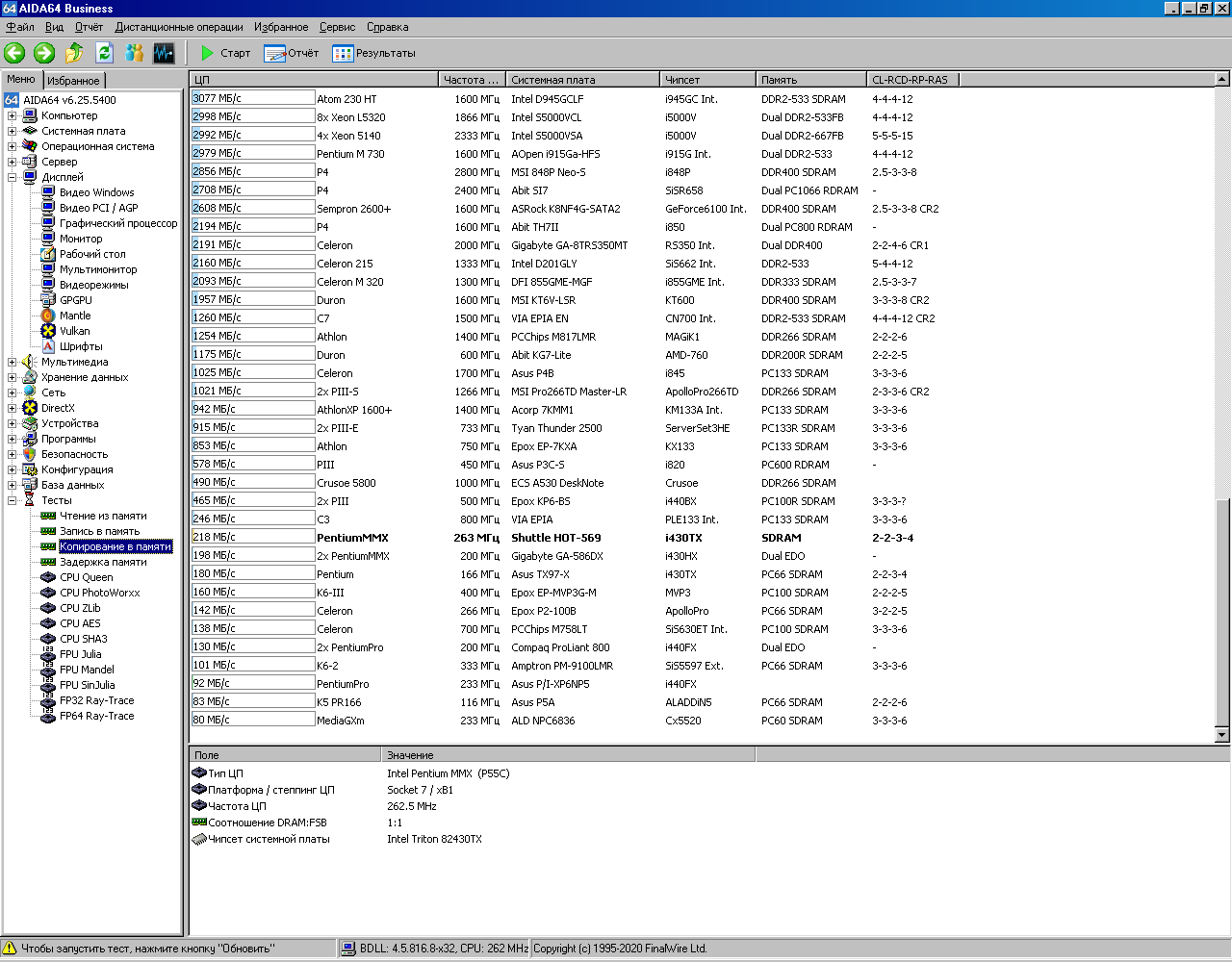This screenshot has height=962, width=1232.
Task: Click the Рабочий стол icon in the tree
Action: pos(48,254)
